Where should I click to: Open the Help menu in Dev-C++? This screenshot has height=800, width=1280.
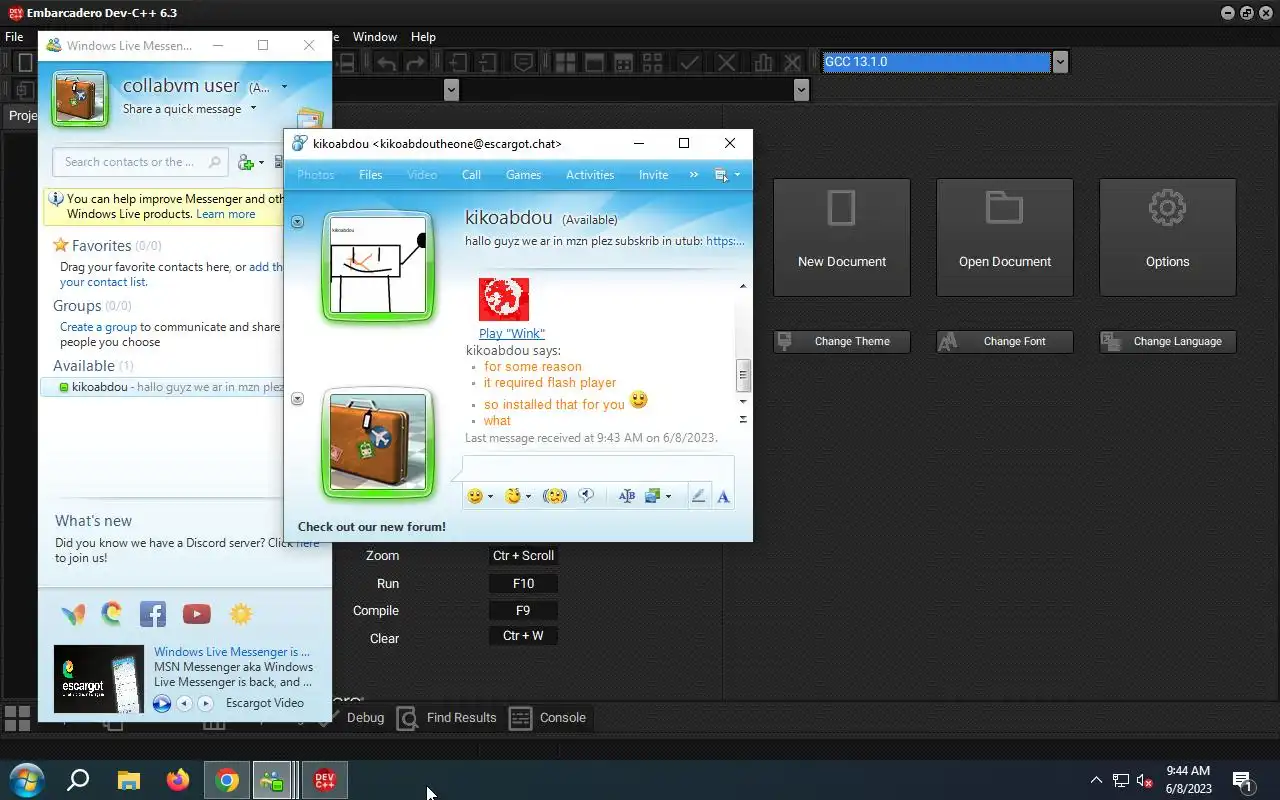423,37
